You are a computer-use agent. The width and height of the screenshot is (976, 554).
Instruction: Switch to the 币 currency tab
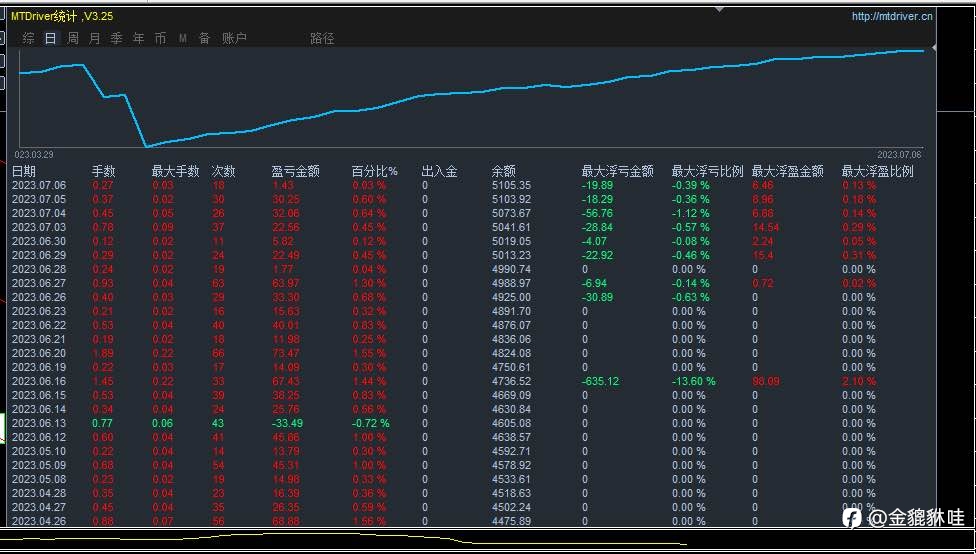(x=161, y=39)
